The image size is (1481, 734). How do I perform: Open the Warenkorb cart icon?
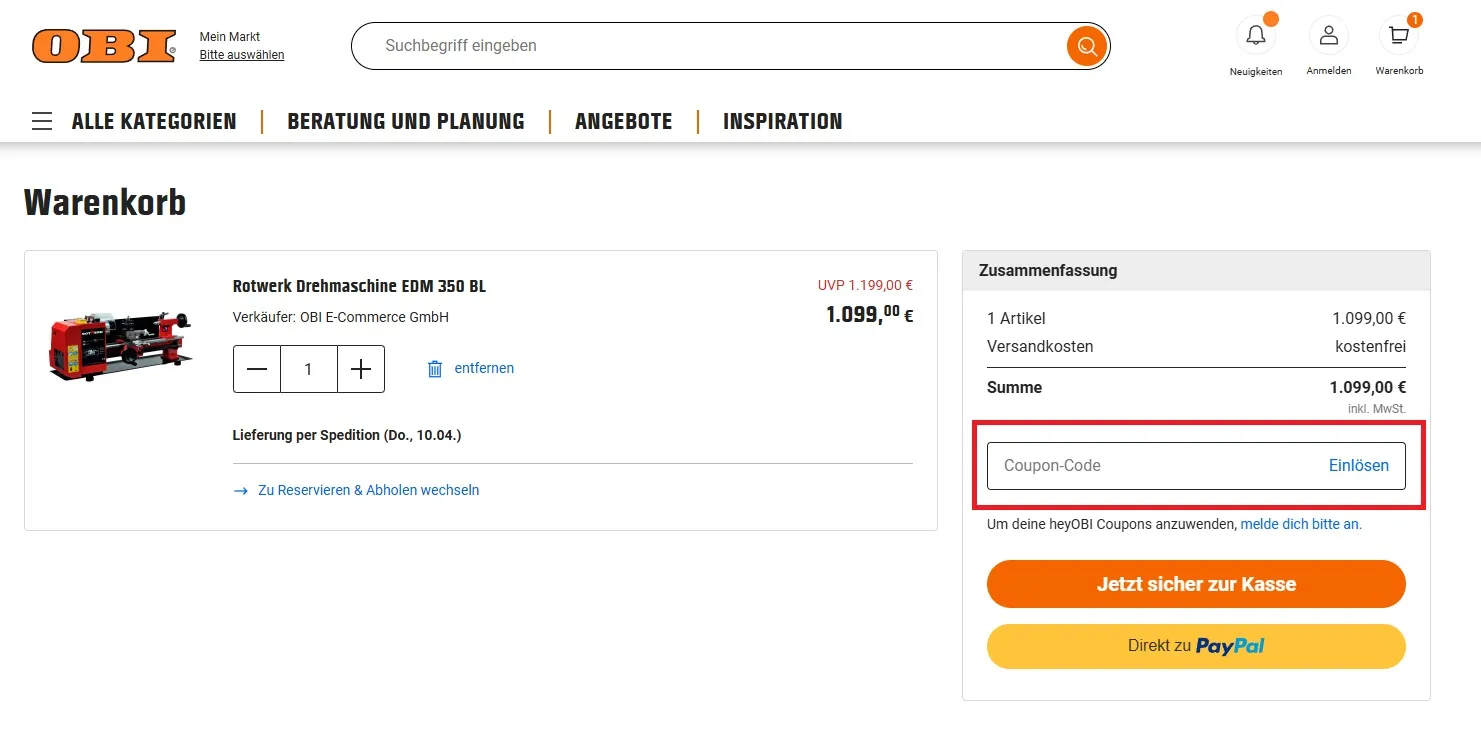[1398, 37]
